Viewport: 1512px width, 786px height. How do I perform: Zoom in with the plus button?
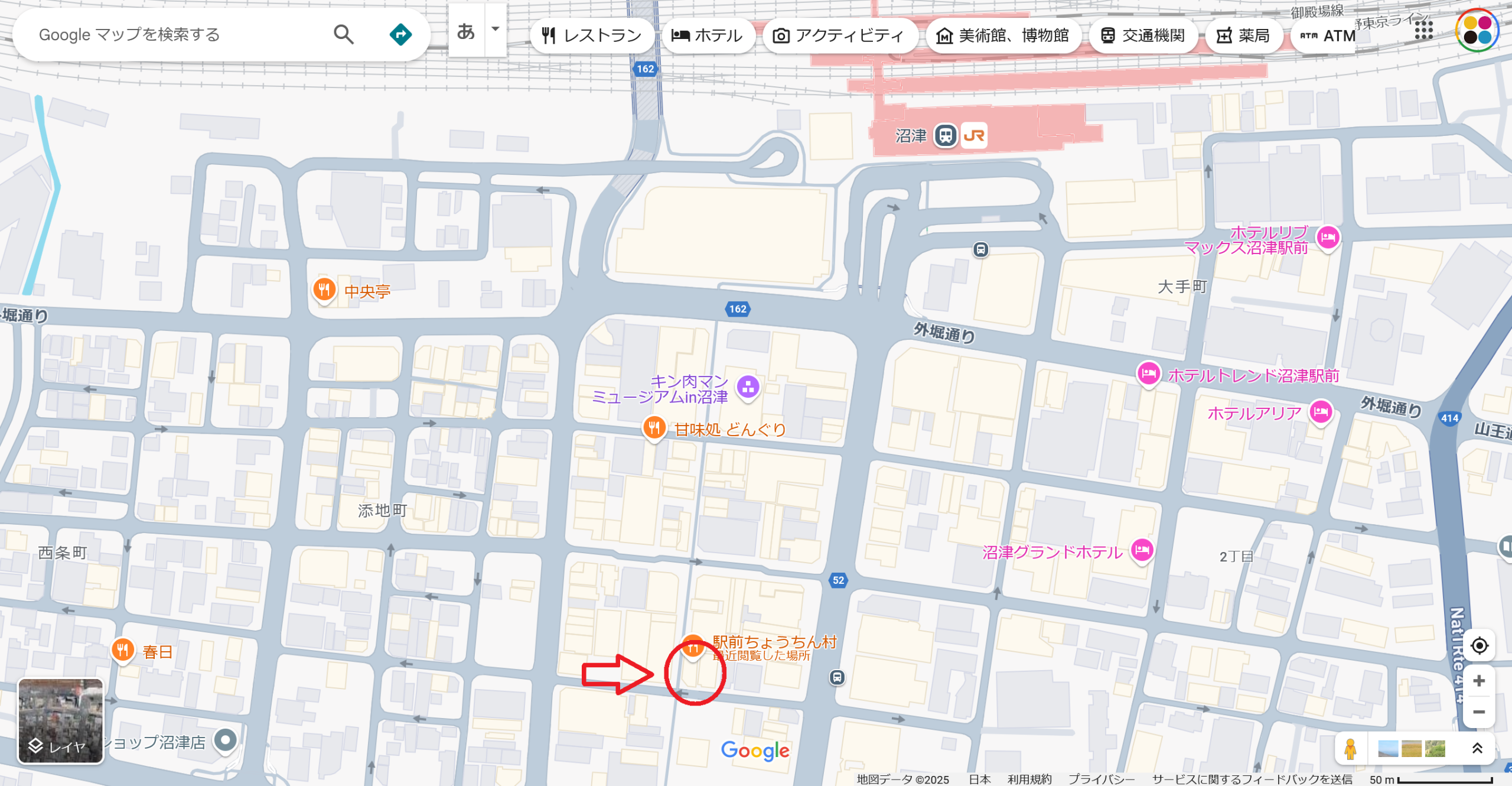[x=1479, y=681]
